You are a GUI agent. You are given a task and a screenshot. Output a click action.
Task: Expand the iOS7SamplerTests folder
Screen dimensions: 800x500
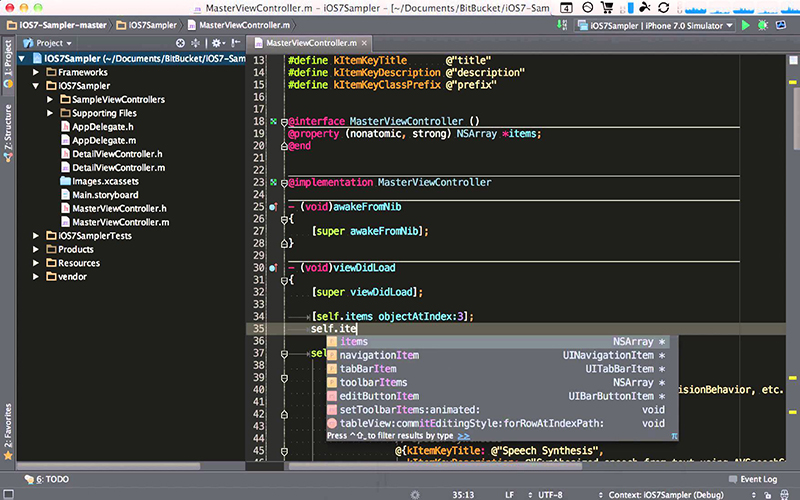[x=36, y=236]
